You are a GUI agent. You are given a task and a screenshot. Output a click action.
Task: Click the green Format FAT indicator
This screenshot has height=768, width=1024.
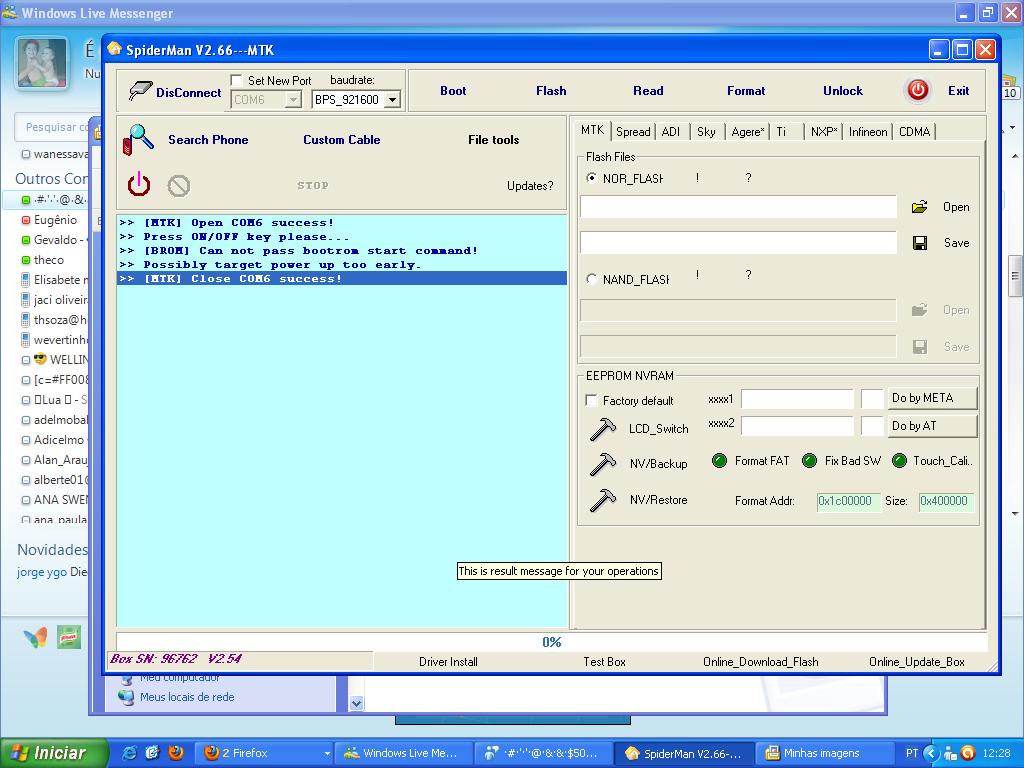click(719, 461)
